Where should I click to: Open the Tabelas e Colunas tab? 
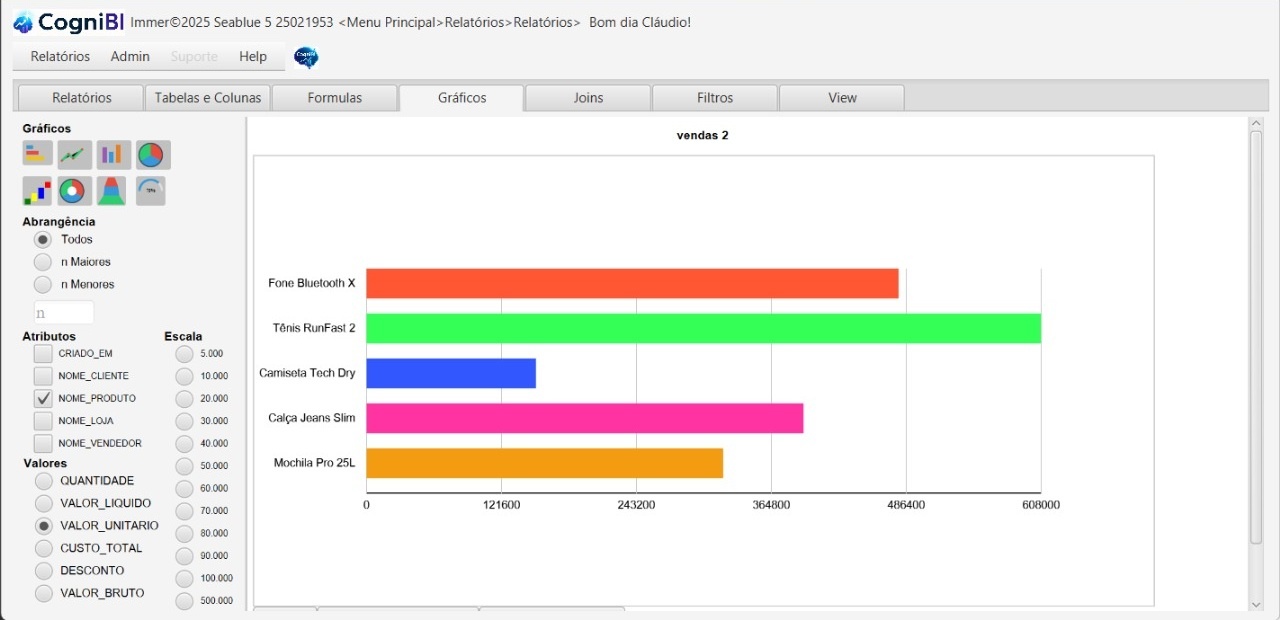(x=208, y=98)
